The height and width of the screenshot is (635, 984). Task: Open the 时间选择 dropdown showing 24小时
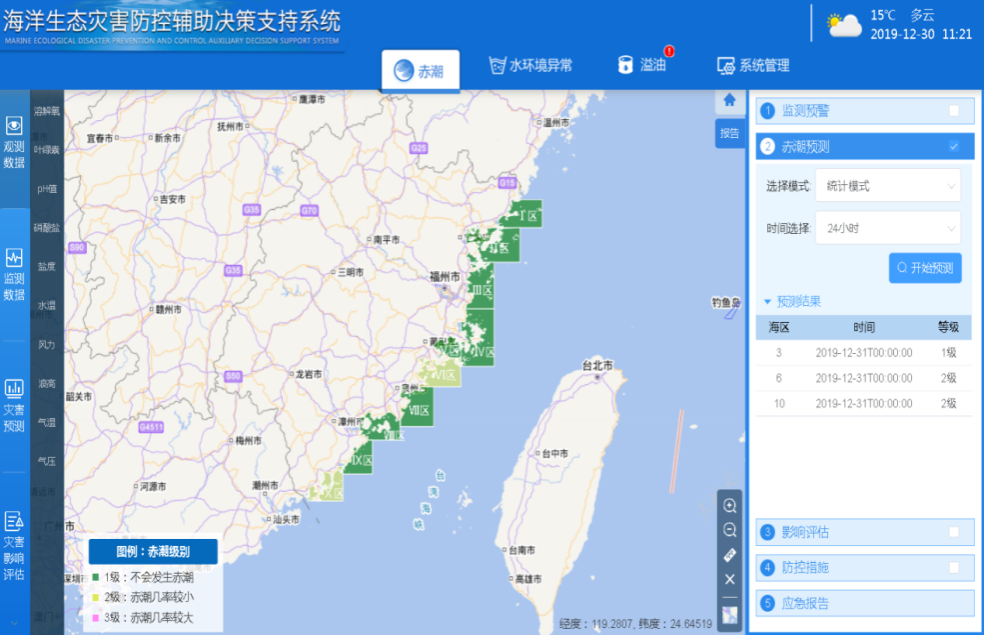click(887, 228)
